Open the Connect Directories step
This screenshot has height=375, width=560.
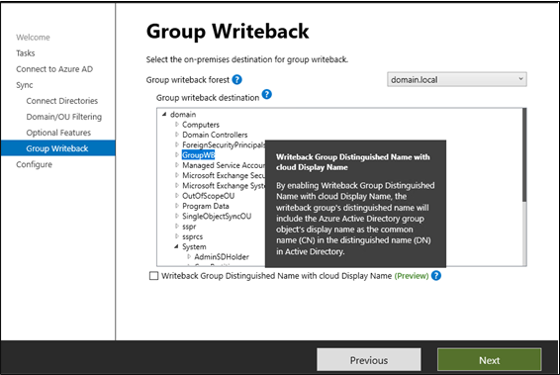(x=62, y=101)
